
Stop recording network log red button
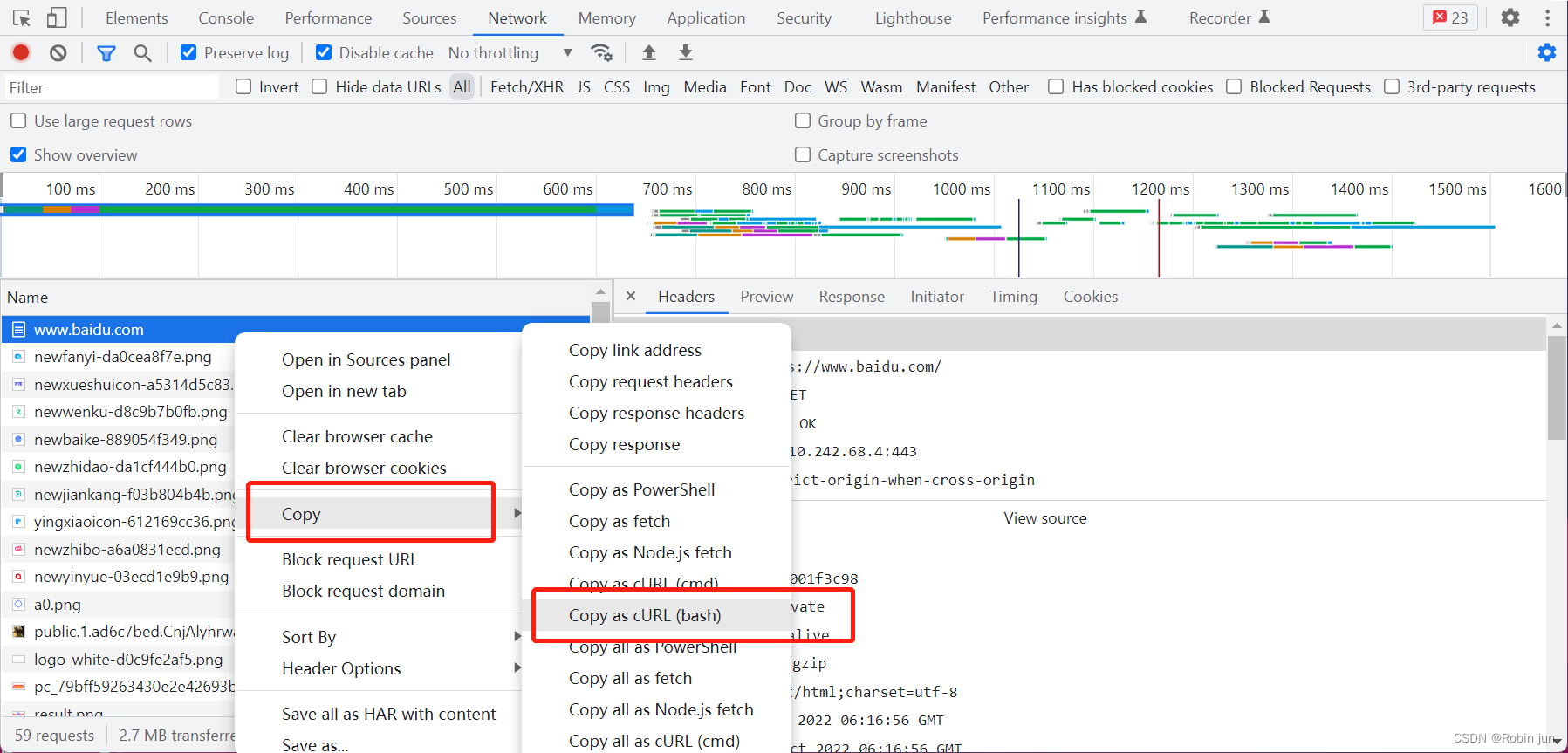pyautogui.click(x=21, y=53)
